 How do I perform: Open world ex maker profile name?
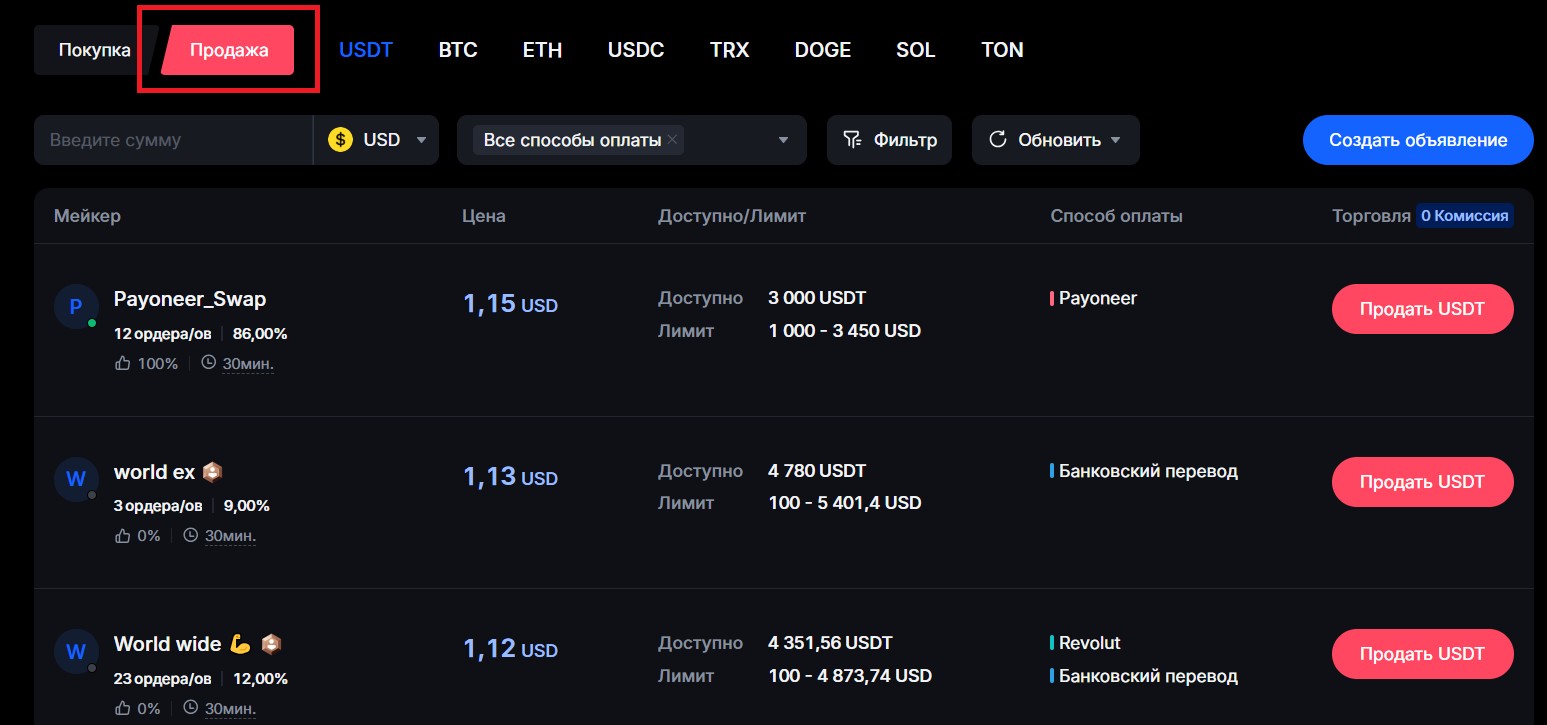(x=154, y=472)
